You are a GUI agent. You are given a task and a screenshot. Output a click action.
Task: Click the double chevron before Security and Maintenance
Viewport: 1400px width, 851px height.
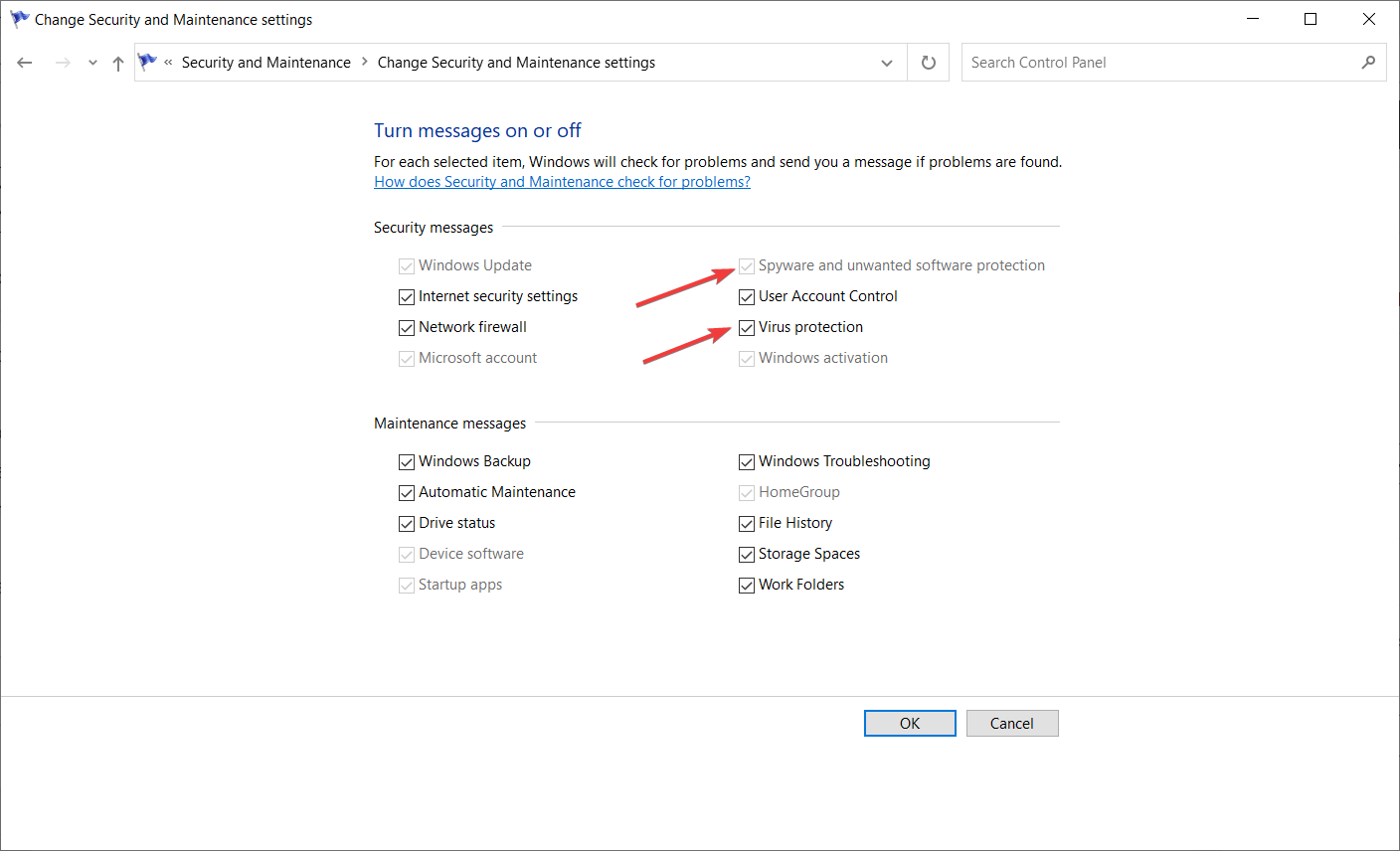[x=169, y=63]
